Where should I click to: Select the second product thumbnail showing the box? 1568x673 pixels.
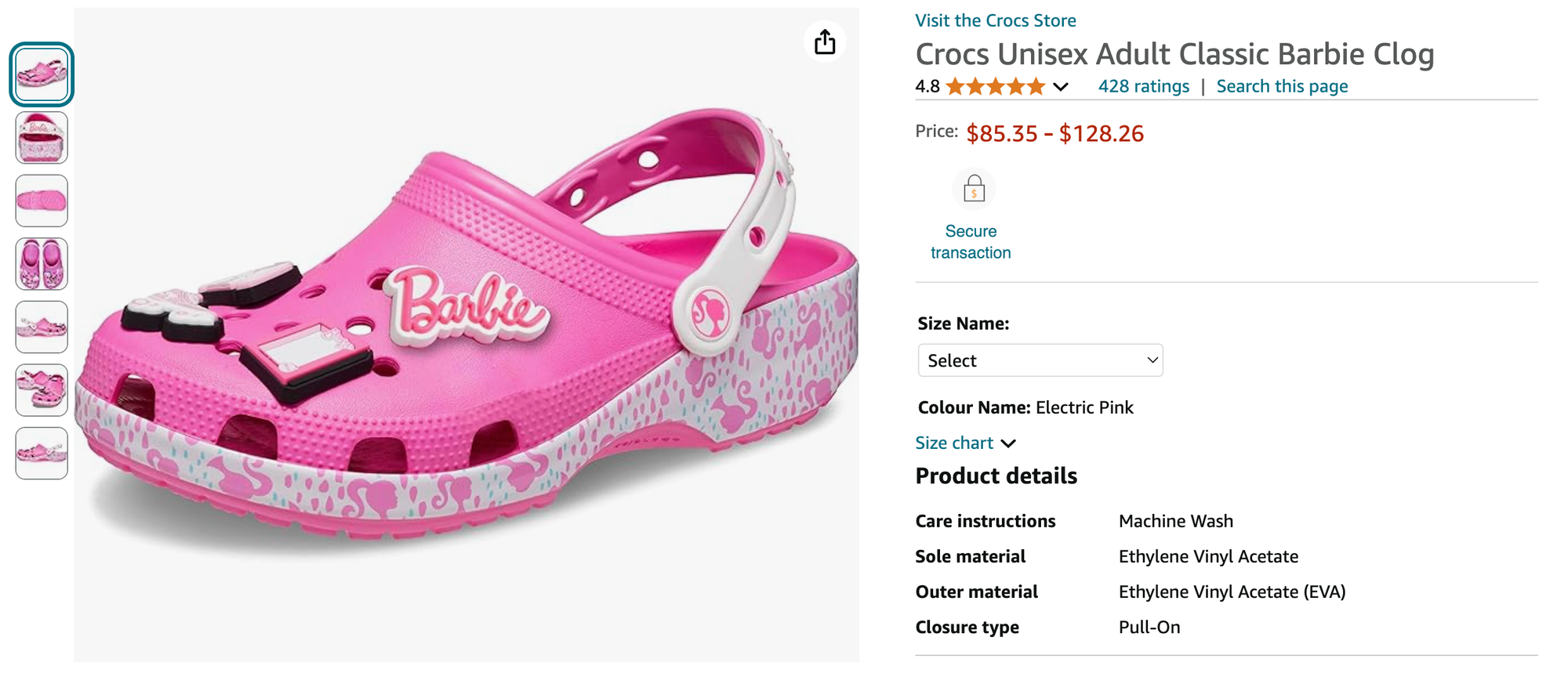[41, 138]
